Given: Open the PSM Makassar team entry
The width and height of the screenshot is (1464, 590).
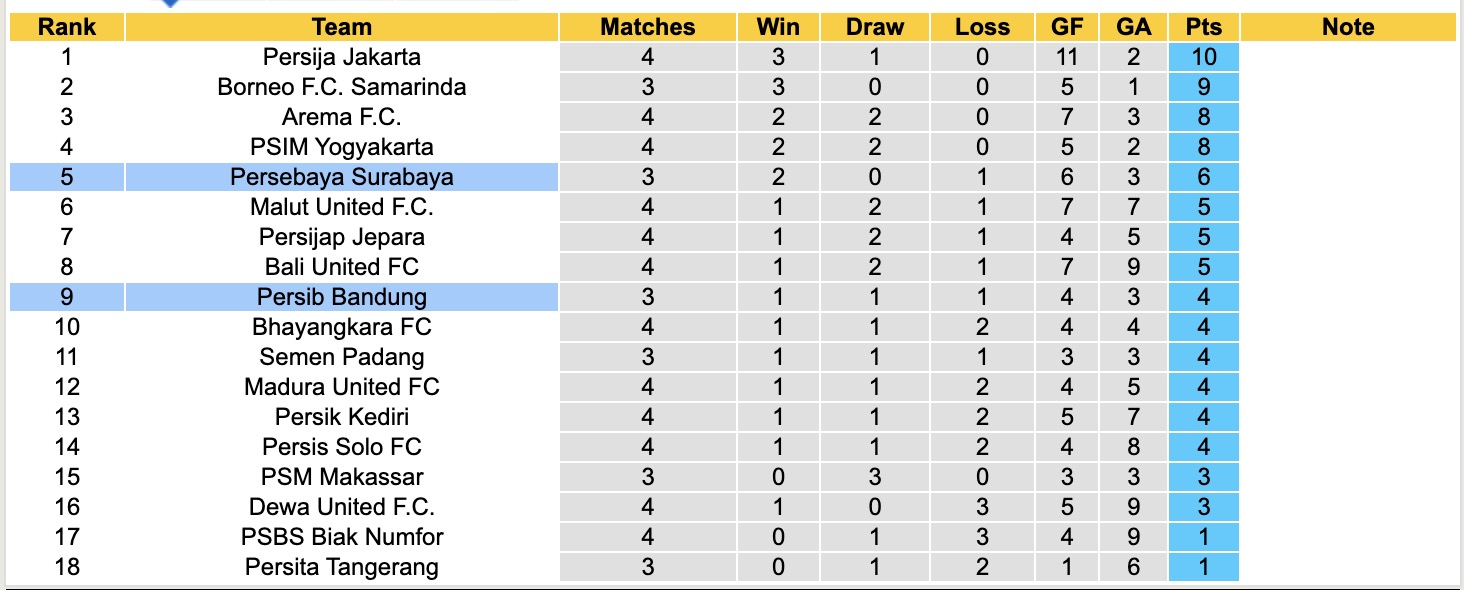Looking at the screenshot, I should pos(342,477).
